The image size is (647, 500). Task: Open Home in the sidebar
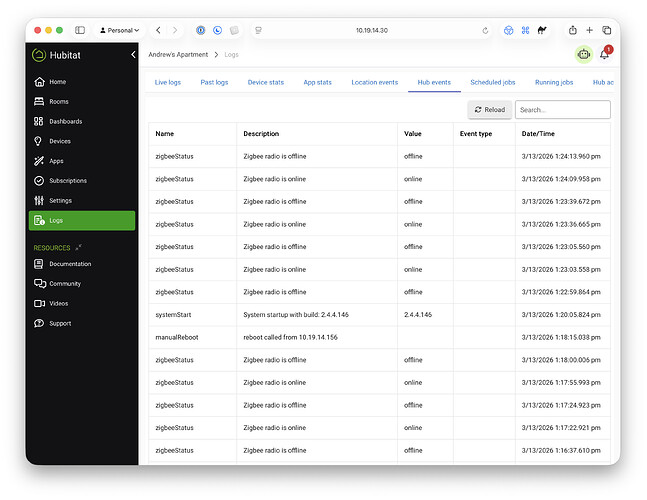tap(82, 82)
